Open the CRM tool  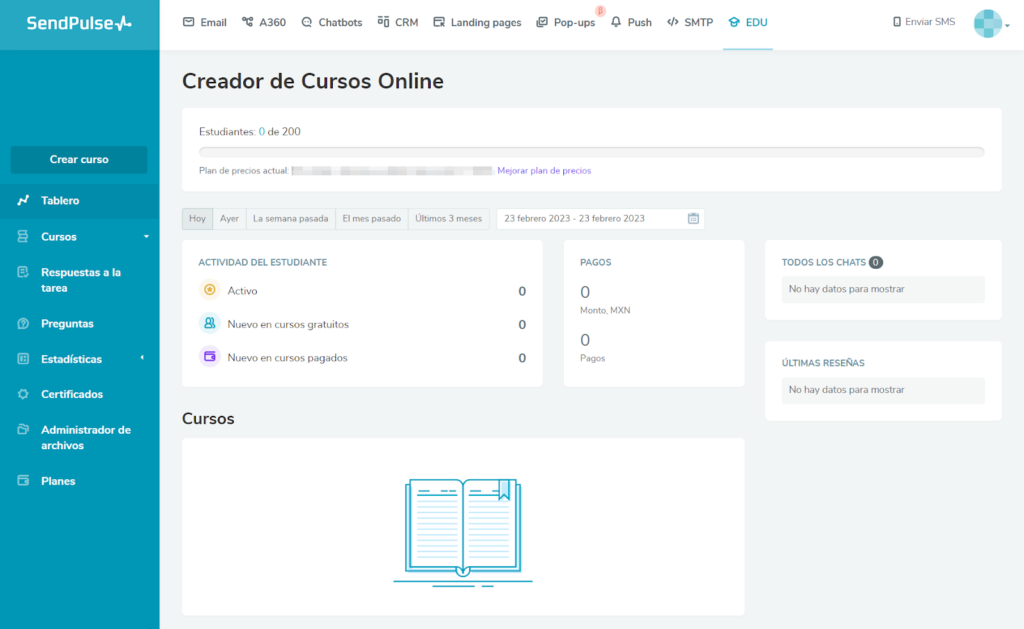click(397, 21)
